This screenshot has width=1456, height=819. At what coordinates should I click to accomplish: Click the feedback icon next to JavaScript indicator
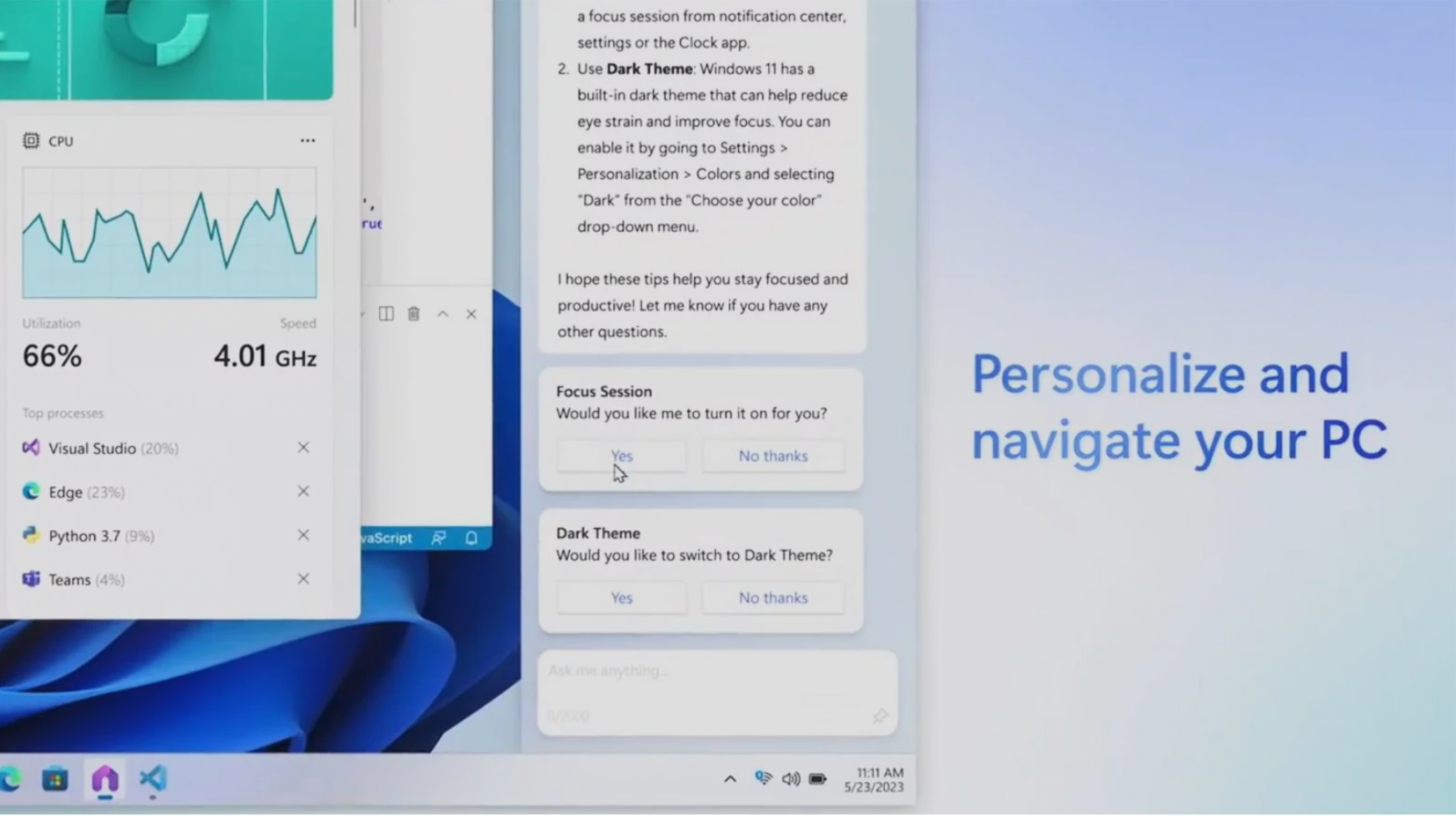(438, 538)
